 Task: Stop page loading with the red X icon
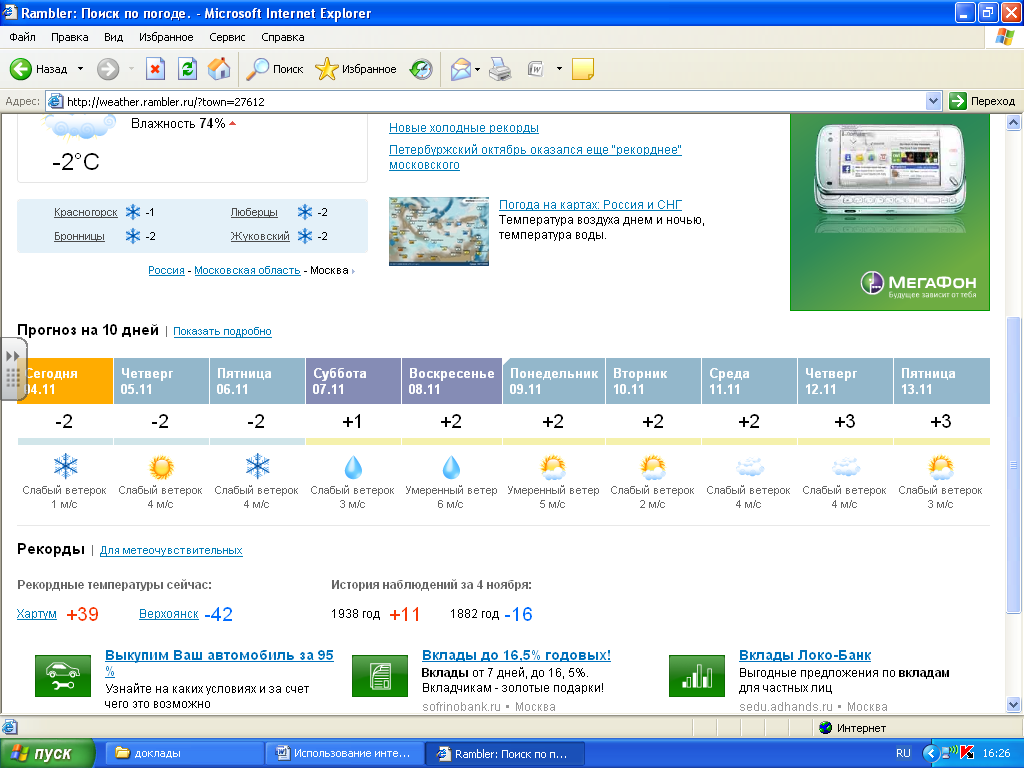pyautogui.click(x=155, y=69)
